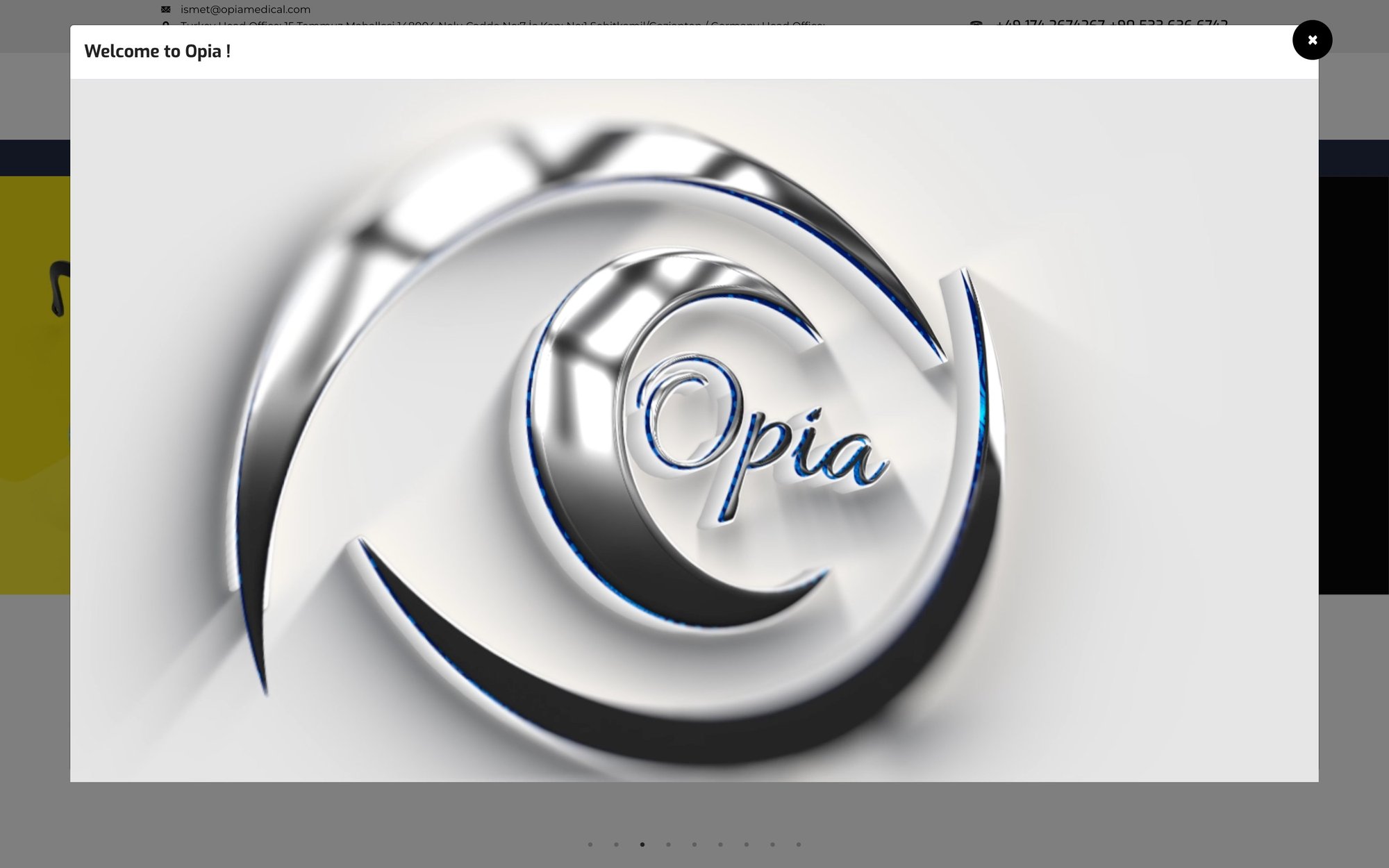This screenshot has height=868, width=1389.
Task: Go to the first carousel dot
Action: [590, 844]
